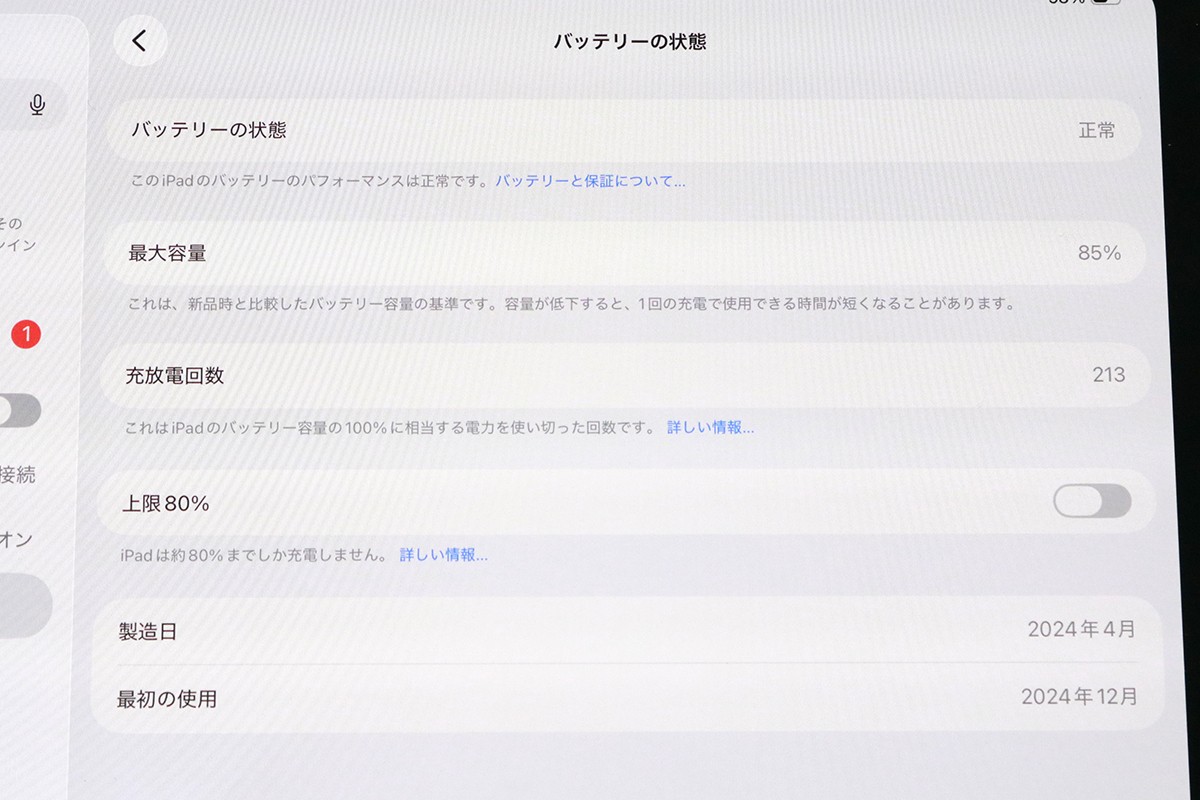
Task: Enable the 上限80% charging limit switch
Action: point(1094,503)
